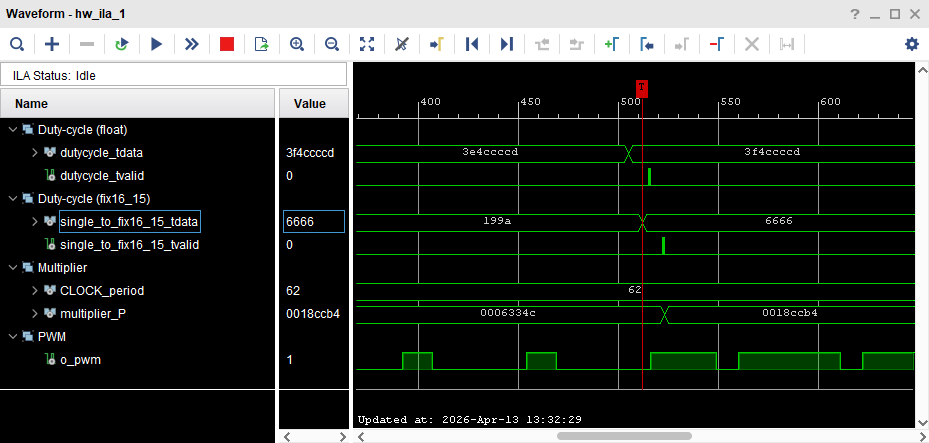Click the add probe plus icon

coord(52,44)
